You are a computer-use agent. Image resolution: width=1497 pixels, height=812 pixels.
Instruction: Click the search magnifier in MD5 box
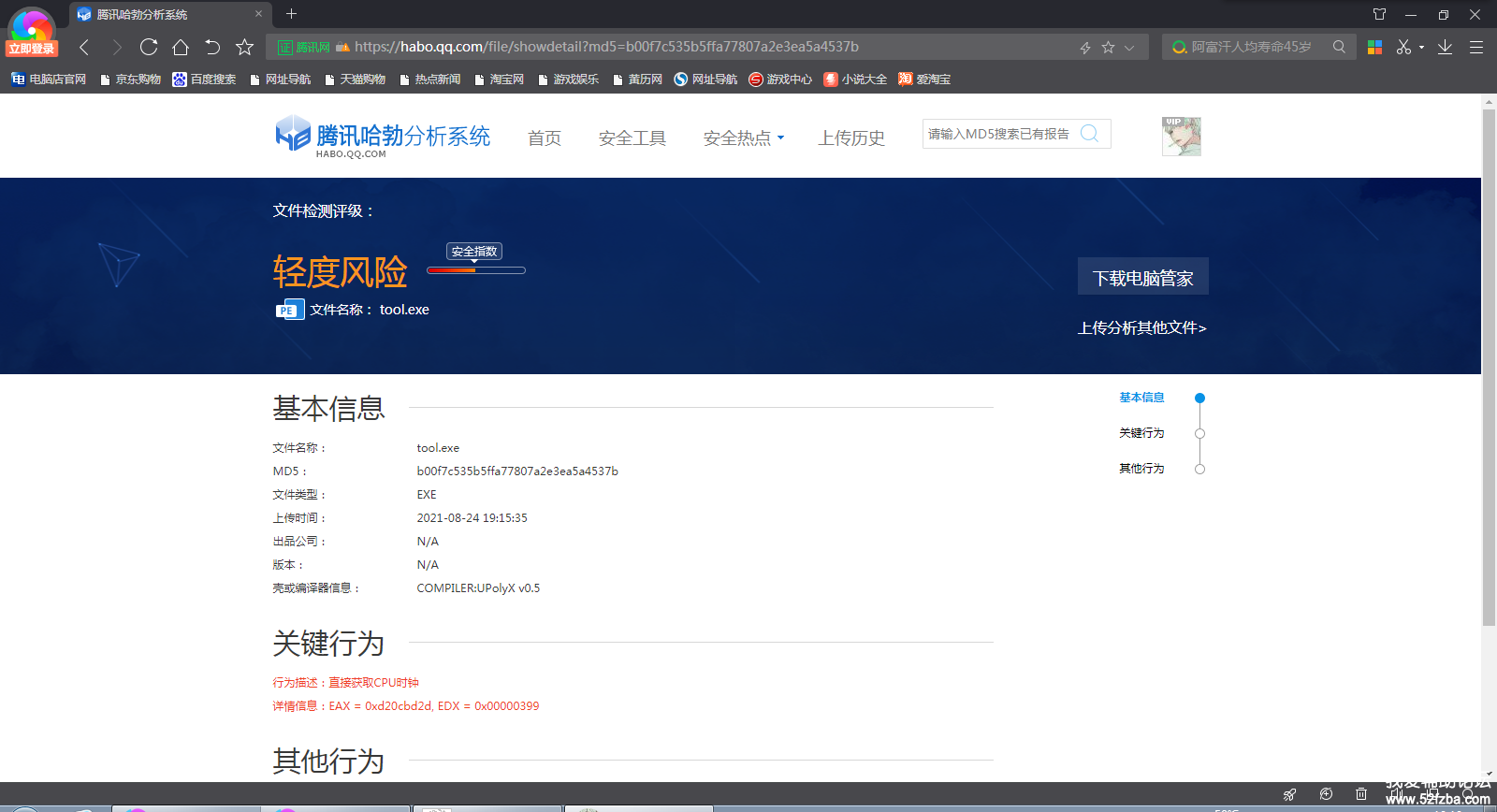1089,134
